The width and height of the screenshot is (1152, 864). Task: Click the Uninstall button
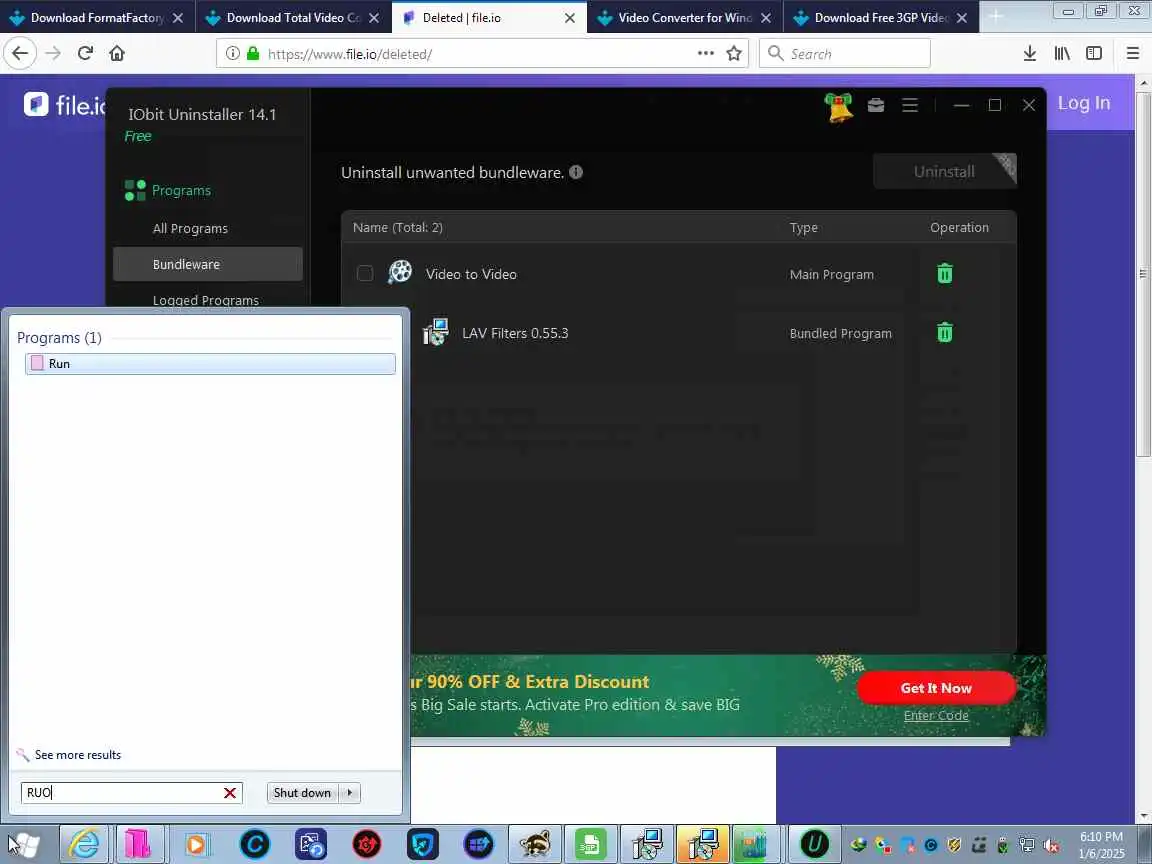click(944, 171)
